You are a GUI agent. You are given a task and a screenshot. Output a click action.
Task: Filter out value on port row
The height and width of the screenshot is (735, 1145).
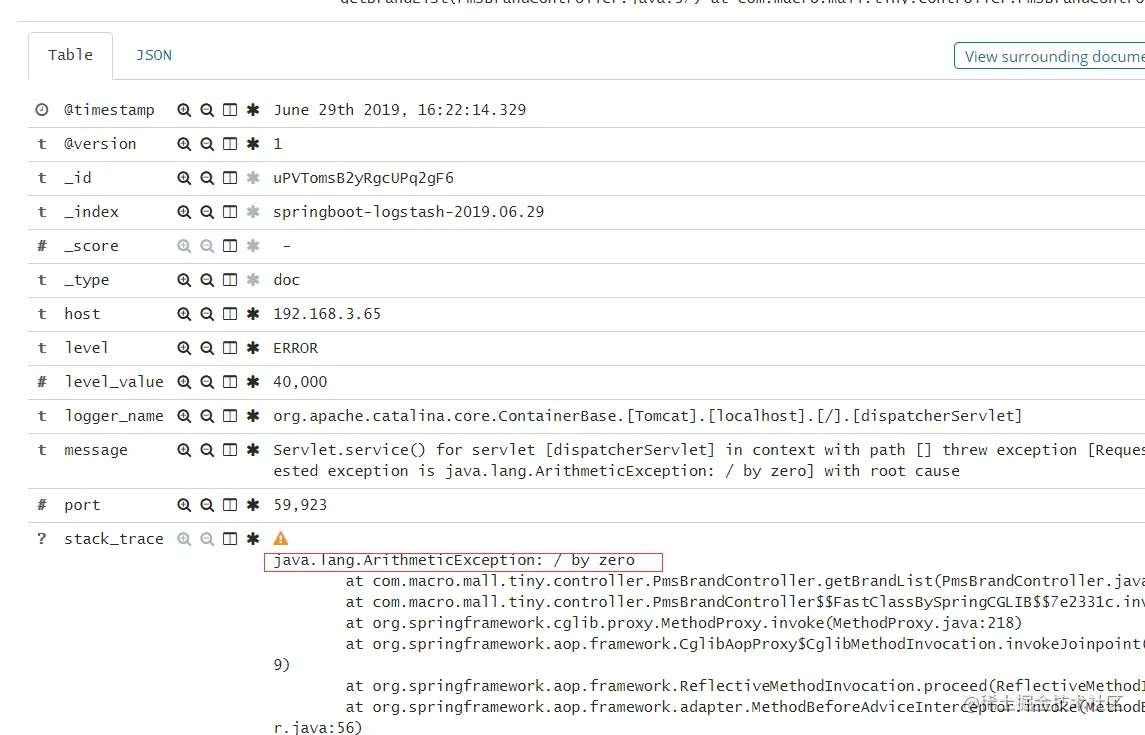pyautogui.click(x=207, y=505)
